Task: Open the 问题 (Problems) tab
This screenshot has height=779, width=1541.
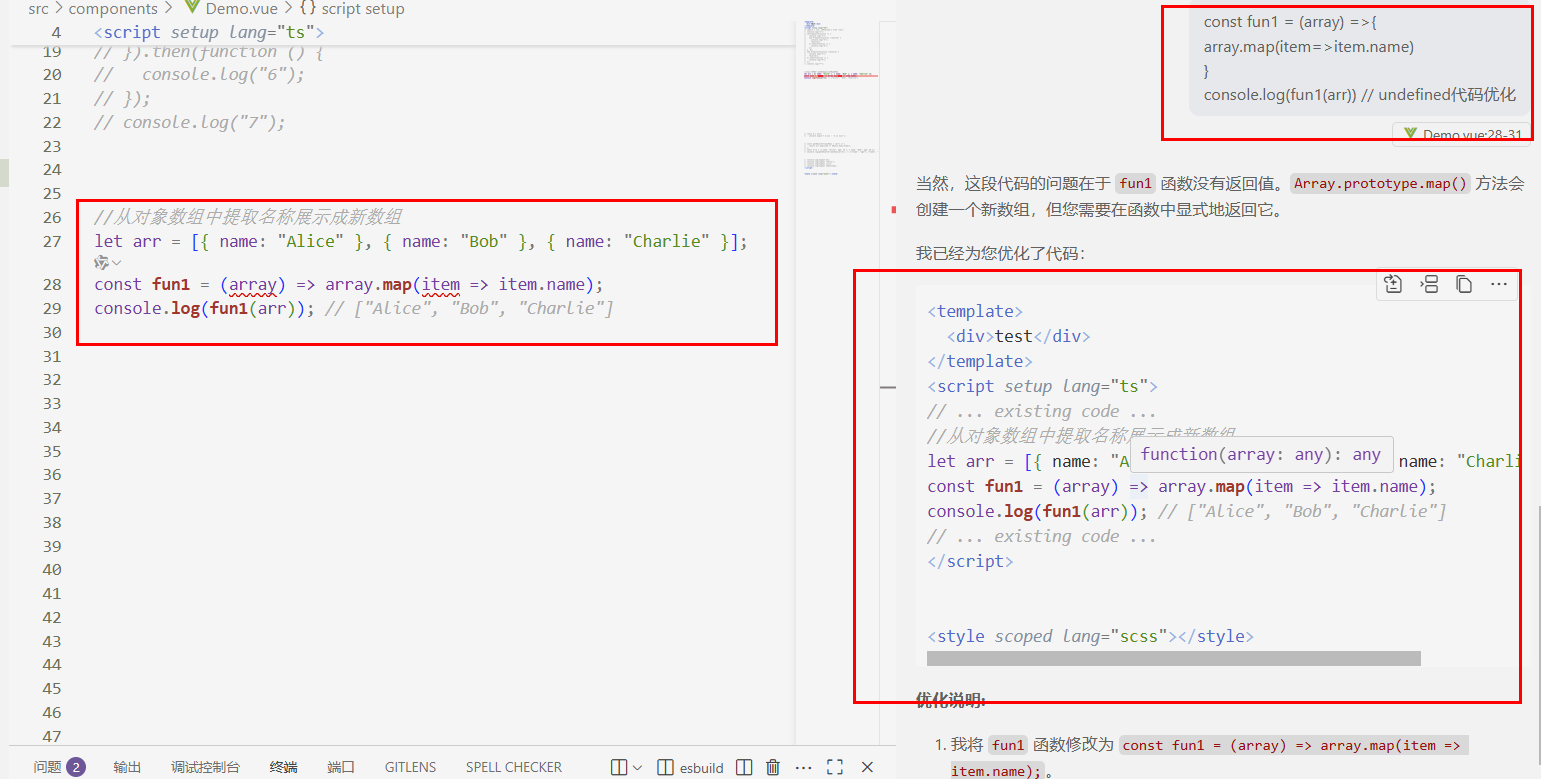Action: [48, 767]
